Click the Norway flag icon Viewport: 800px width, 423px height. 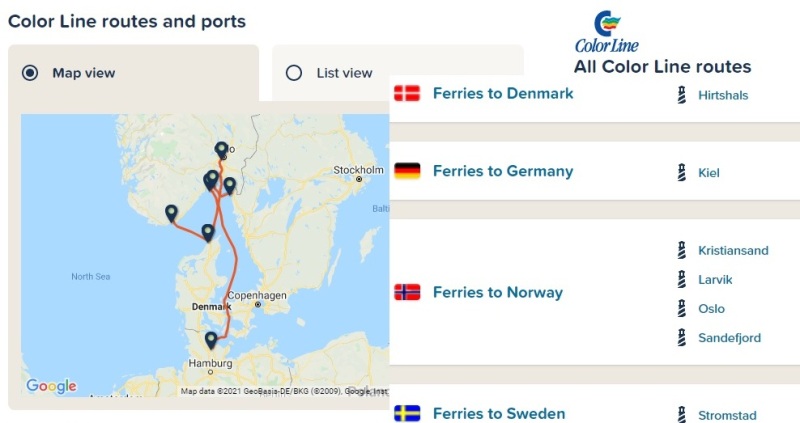(407, 292)
